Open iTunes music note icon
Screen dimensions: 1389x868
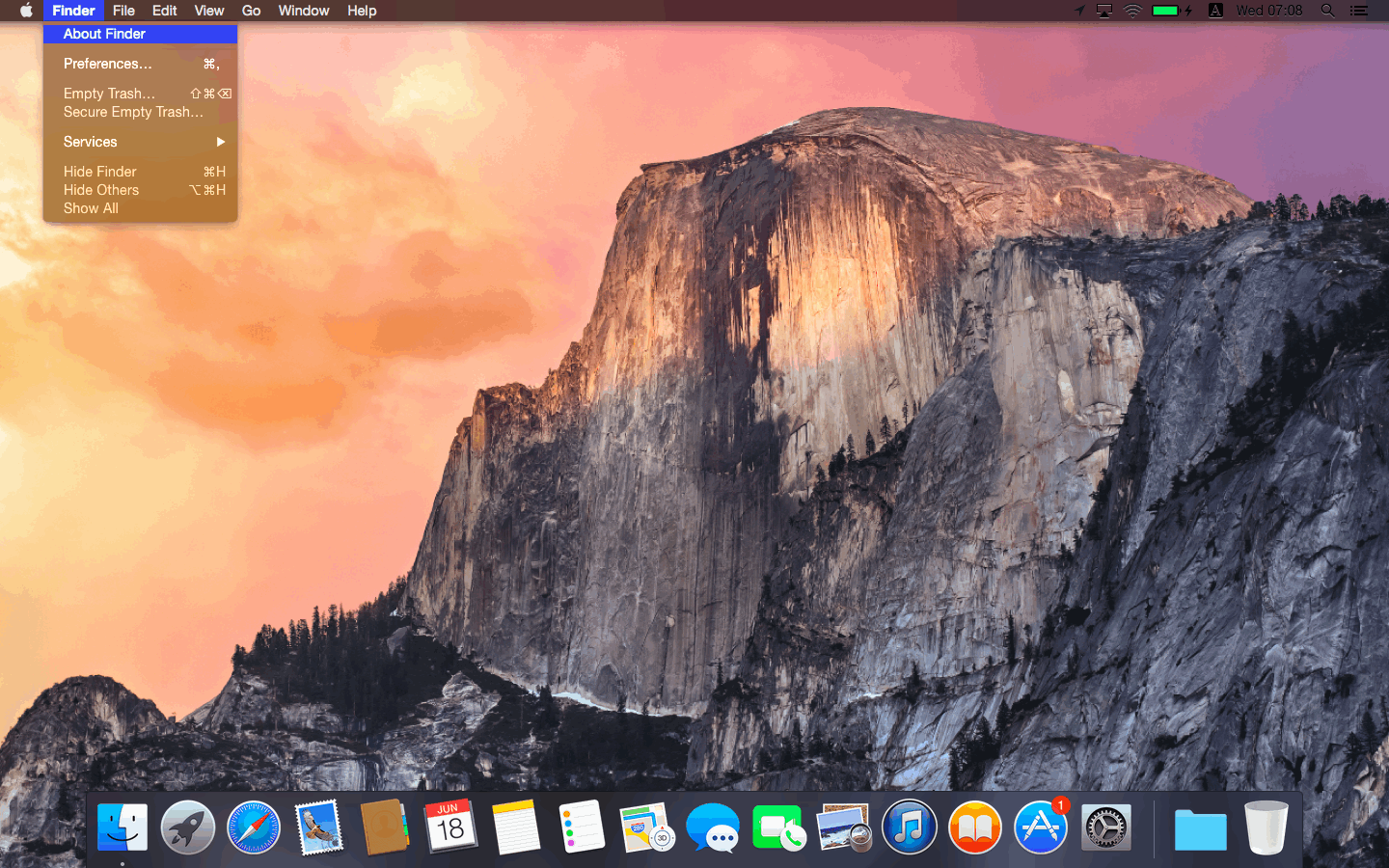tap(910, 827)
